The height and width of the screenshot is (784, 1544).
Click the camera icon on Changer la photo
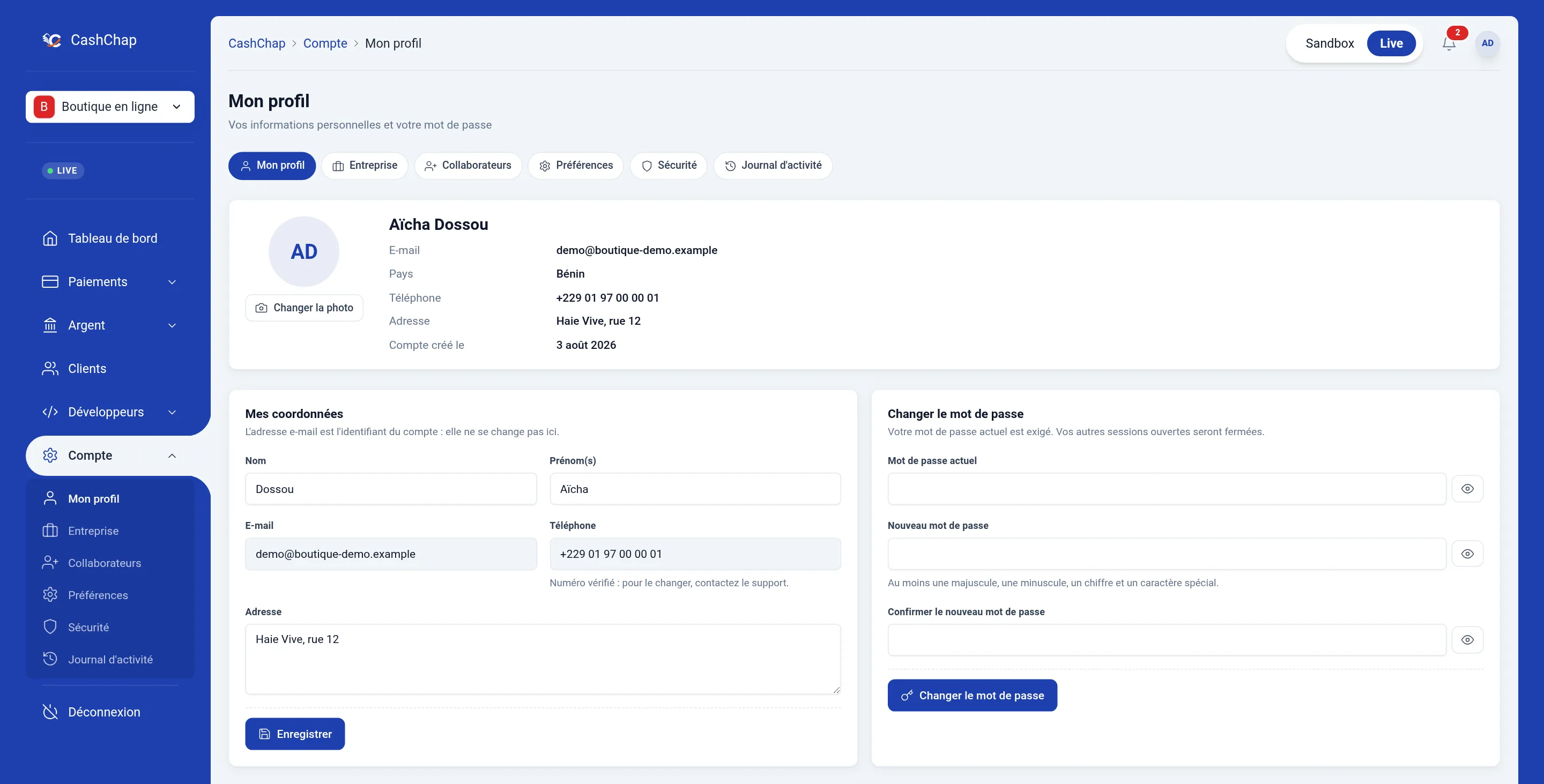click(x=261, y=308)
